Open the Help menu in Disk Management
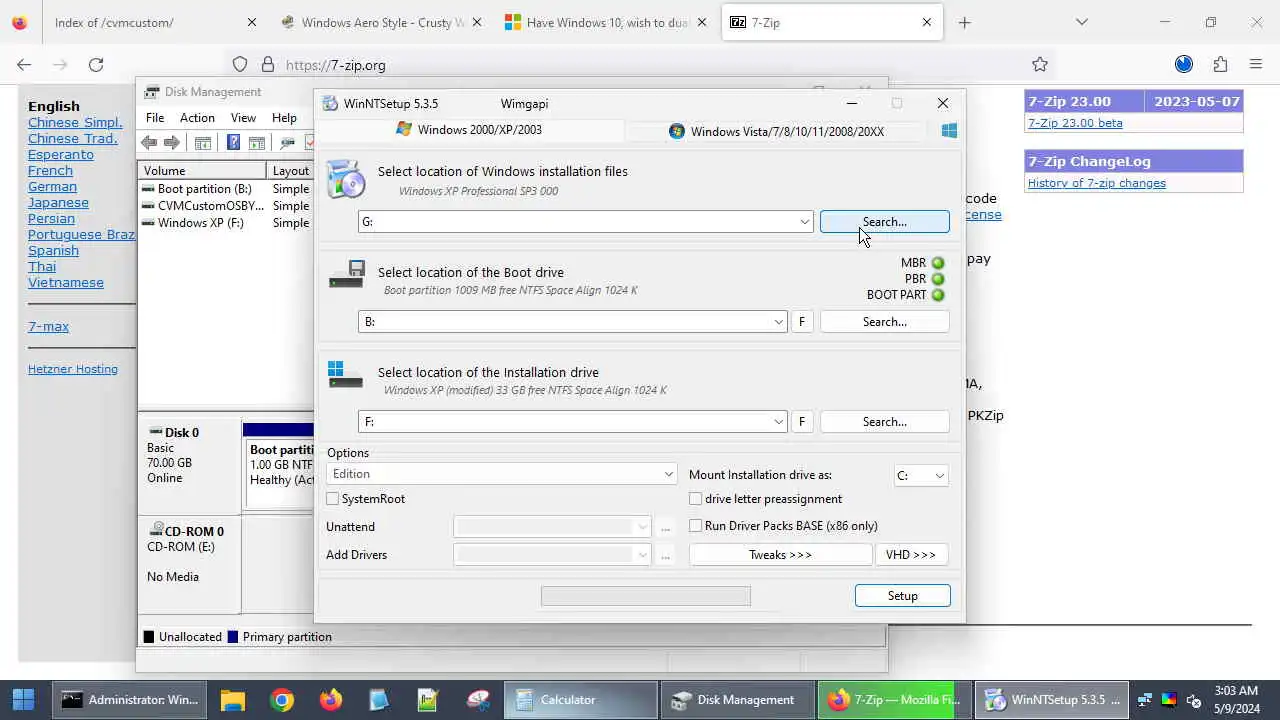This screenshot has width=1280, height=720. (x=284, y=118)
